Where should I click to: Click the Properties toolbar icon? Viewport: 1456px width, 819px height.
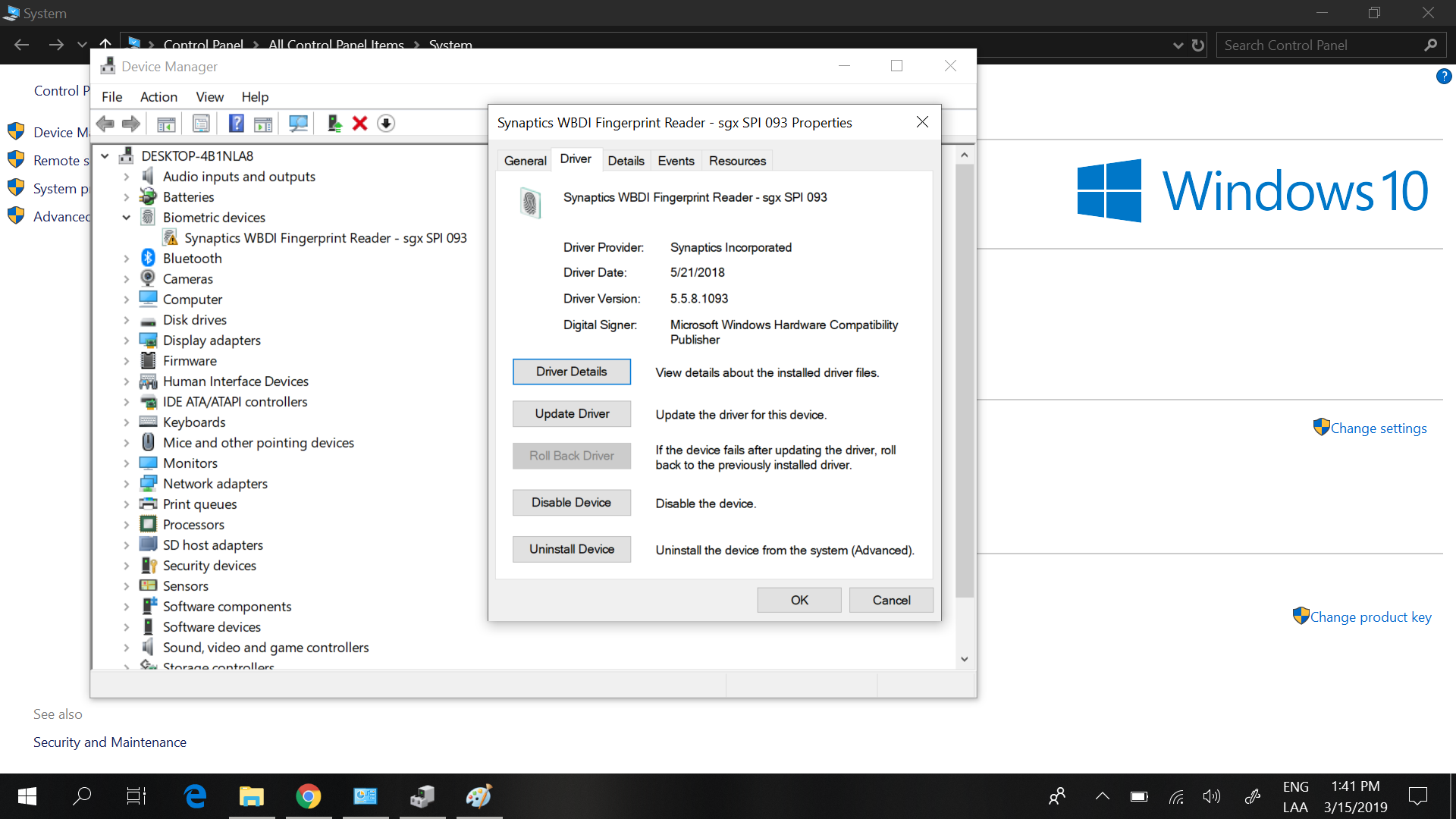[201, 123]
